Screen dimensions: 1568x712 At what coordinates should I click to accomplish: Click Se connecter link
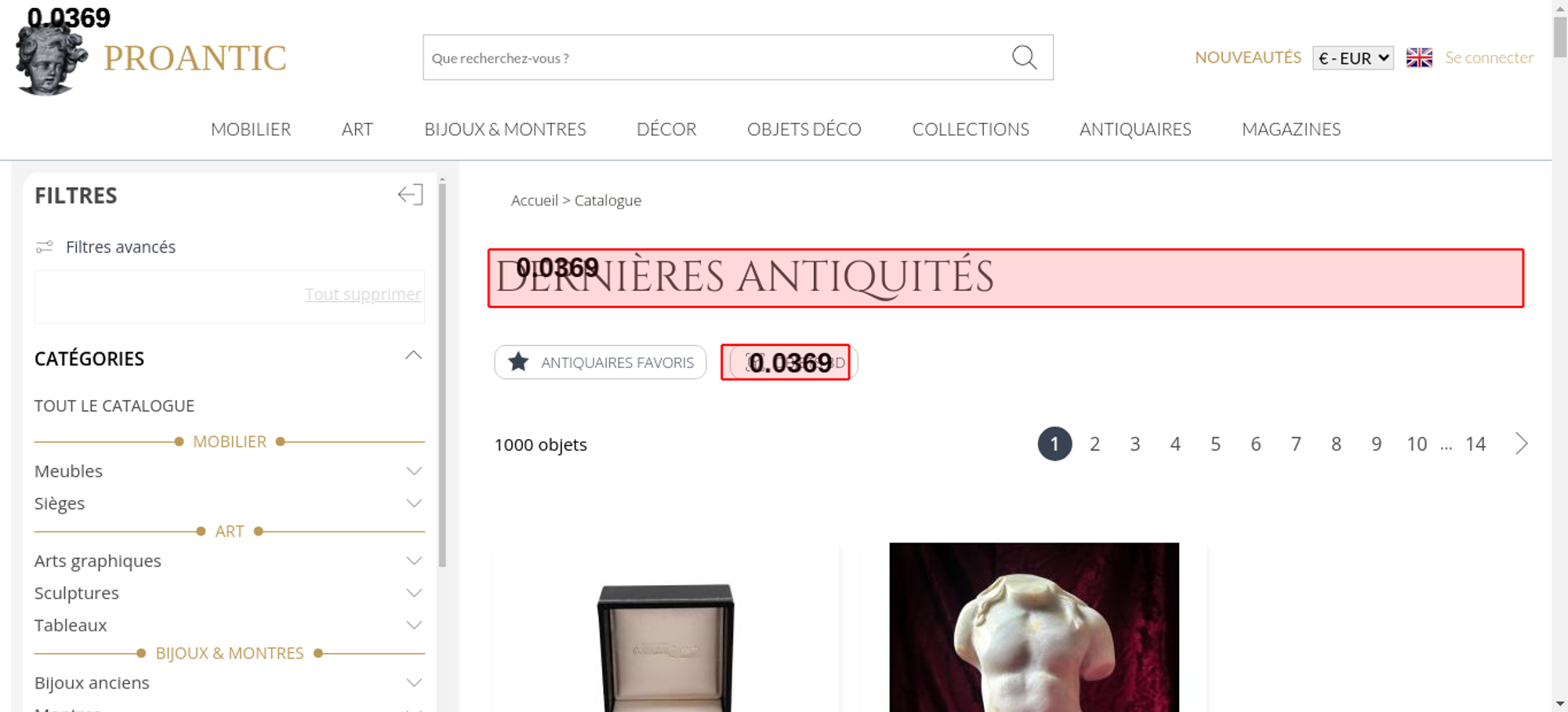(1490, 58)
